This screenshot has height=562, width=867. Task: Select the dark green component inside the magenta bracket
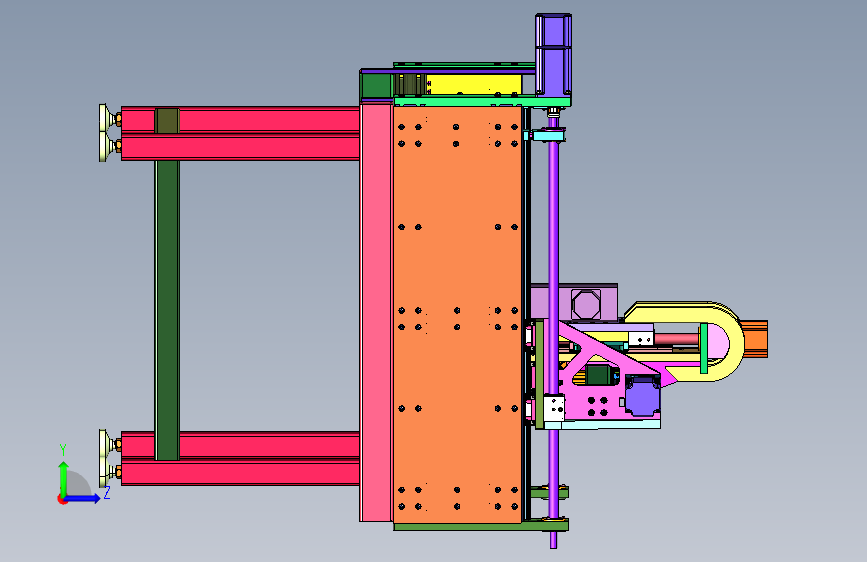point(598,375)
